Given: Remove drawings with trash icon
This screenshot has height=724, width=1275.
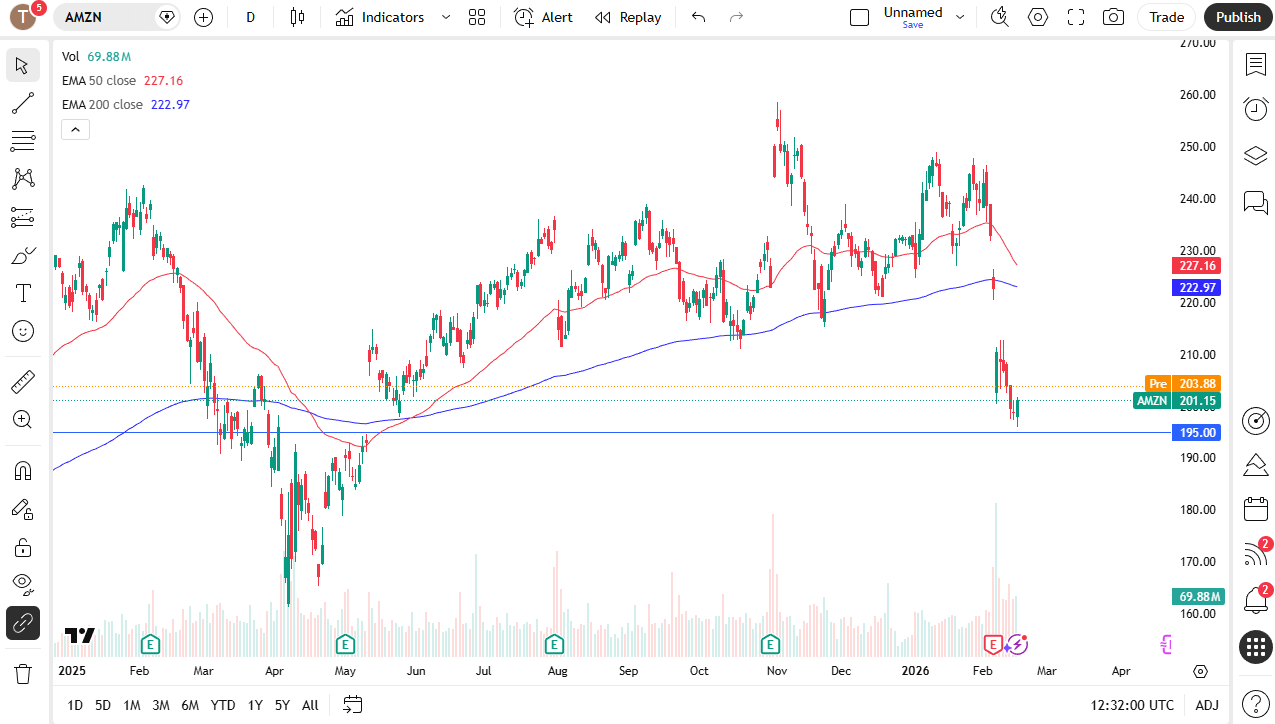Looking at the screenshot, I should click(x=23, y=673).
